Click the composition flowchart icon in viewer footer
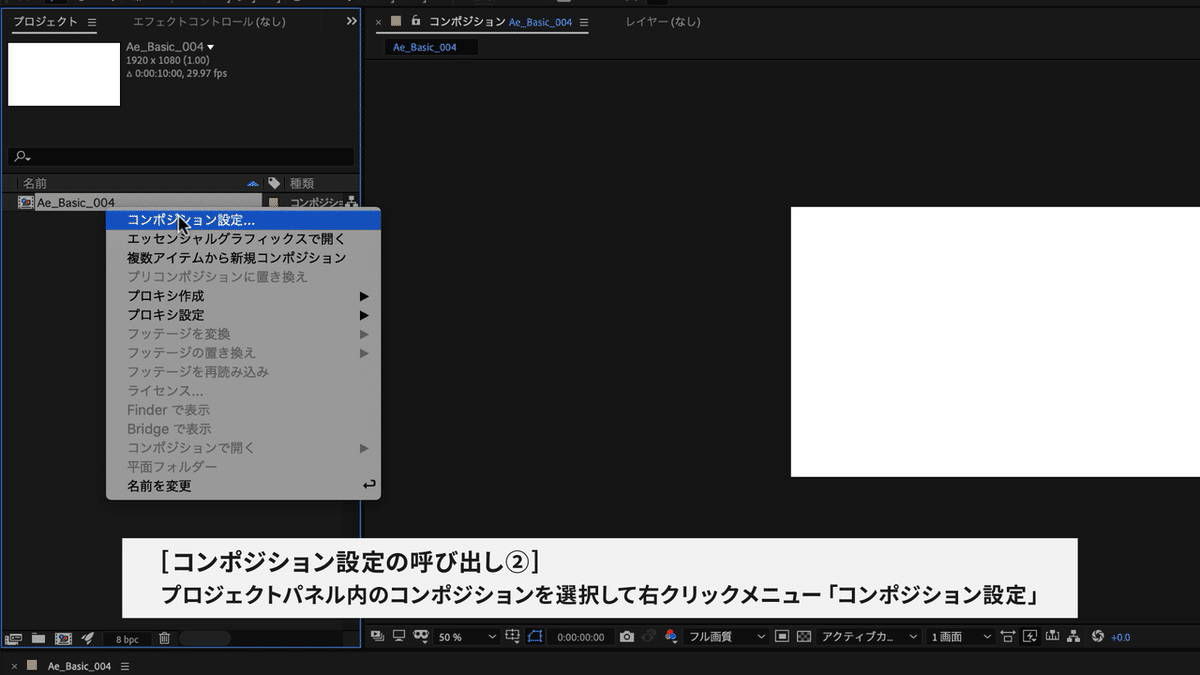 (1074, 636)
